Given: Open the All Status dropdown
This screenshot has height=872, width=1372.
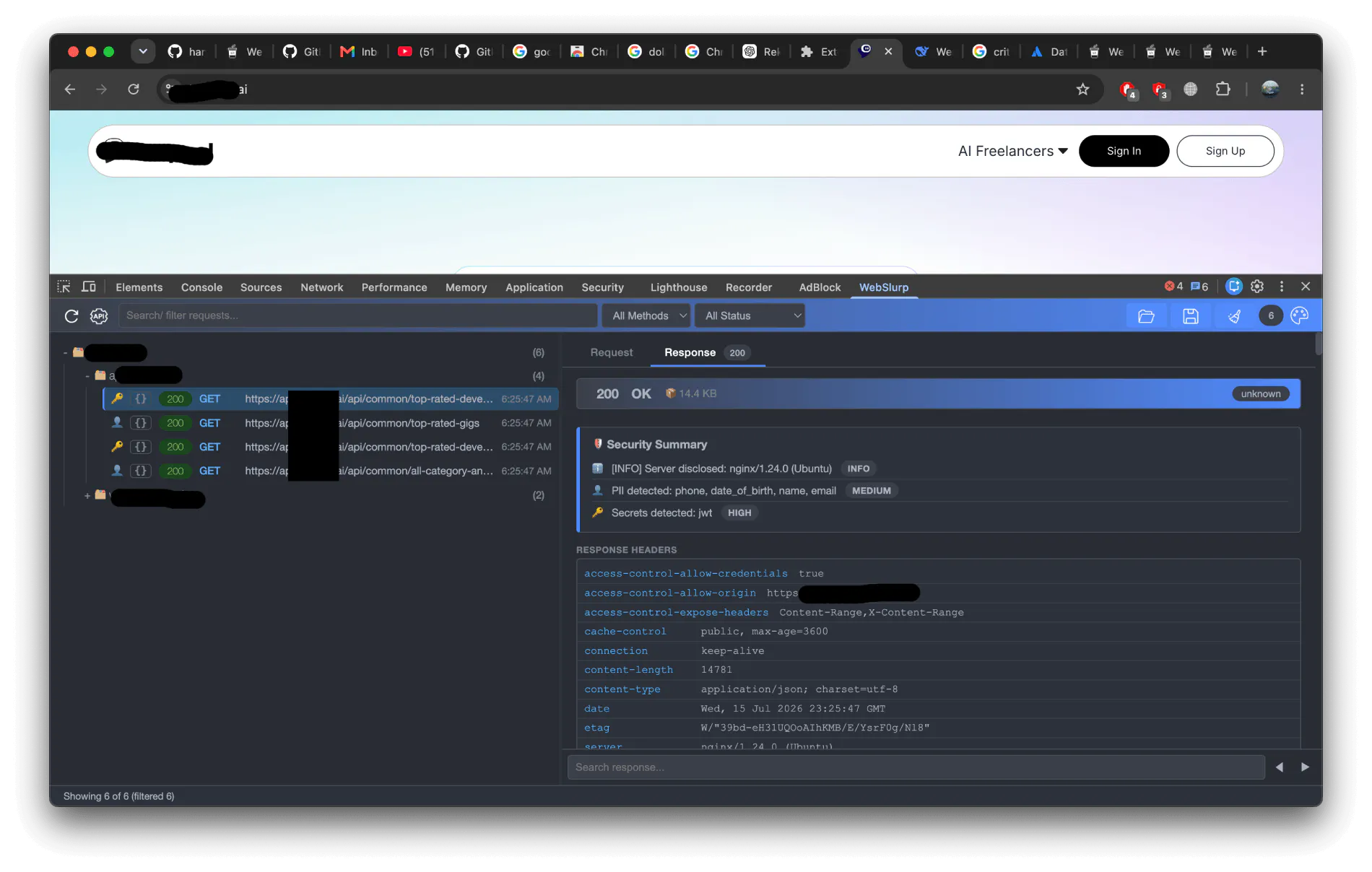Looking at the screenshot, I should tap(750, 315).
